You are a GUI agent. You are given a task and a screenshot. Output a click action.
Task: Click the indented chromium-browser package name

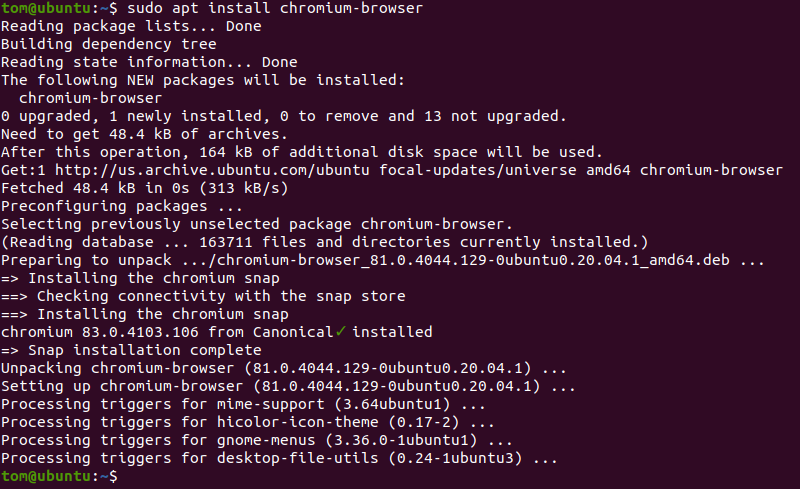coord(90,98)
